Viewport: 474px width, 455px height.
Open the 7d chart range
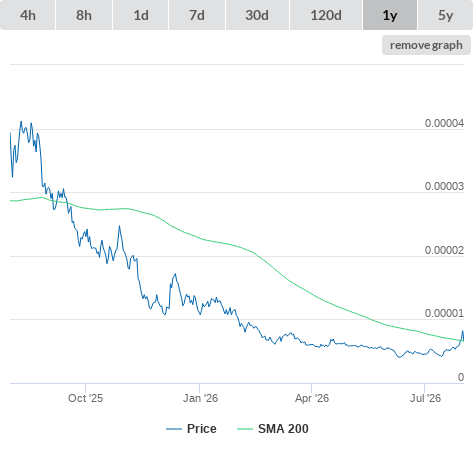point(197,15)
